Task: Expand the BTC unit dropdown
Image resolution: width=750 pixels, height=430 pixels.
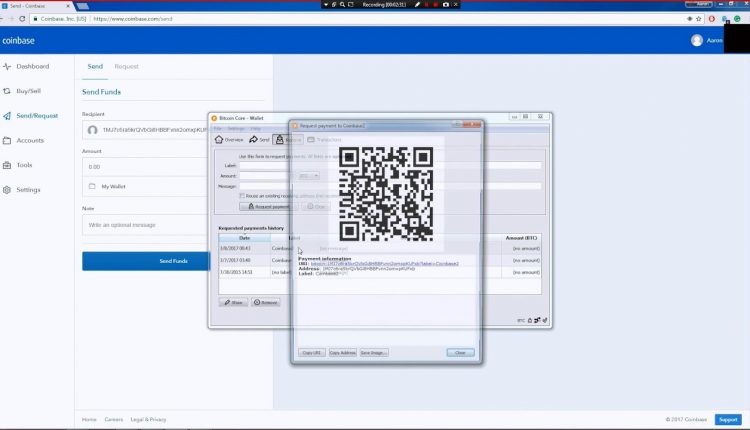Action: 309,176
